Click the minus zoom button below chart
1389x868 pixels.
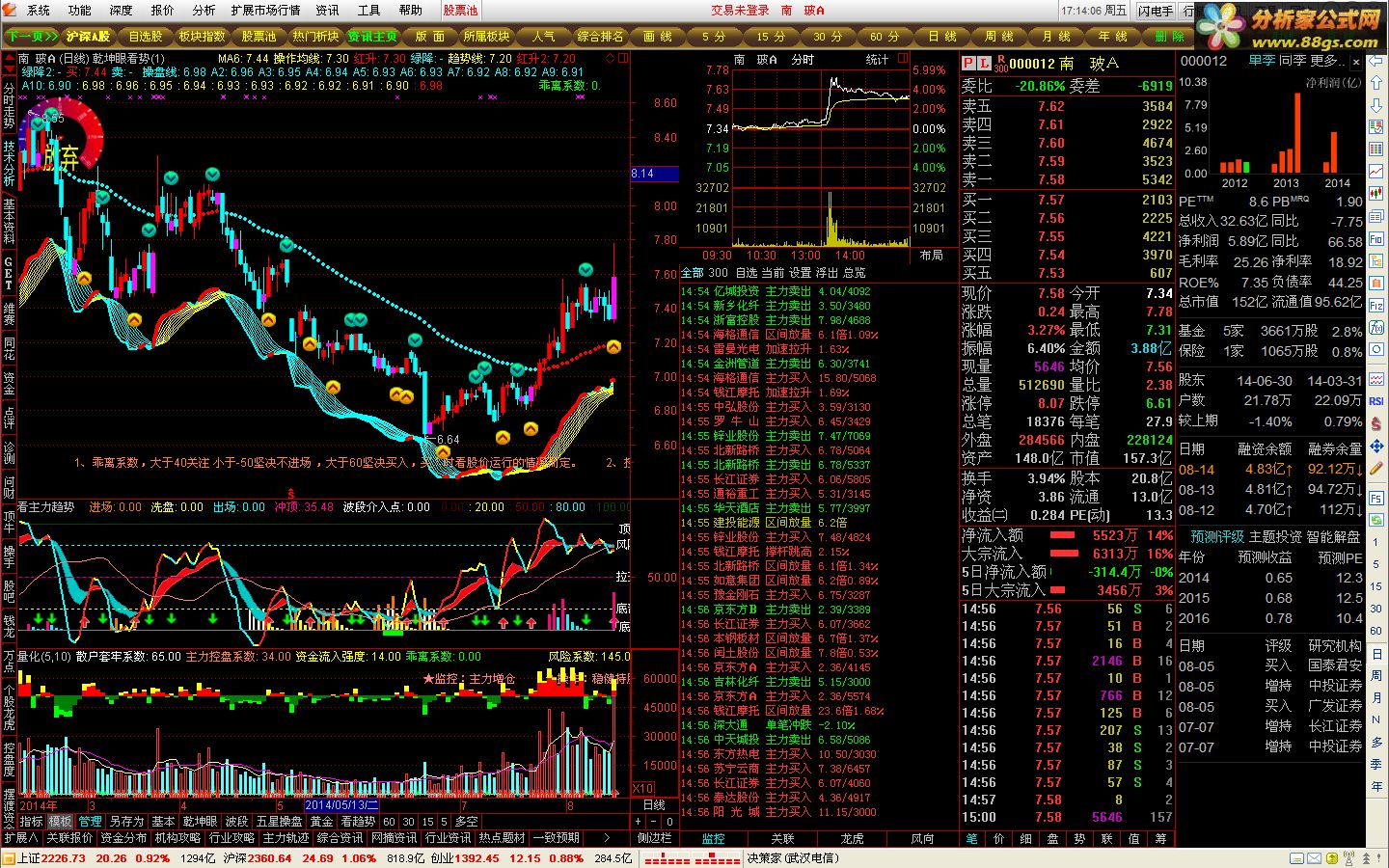point(653,822)
